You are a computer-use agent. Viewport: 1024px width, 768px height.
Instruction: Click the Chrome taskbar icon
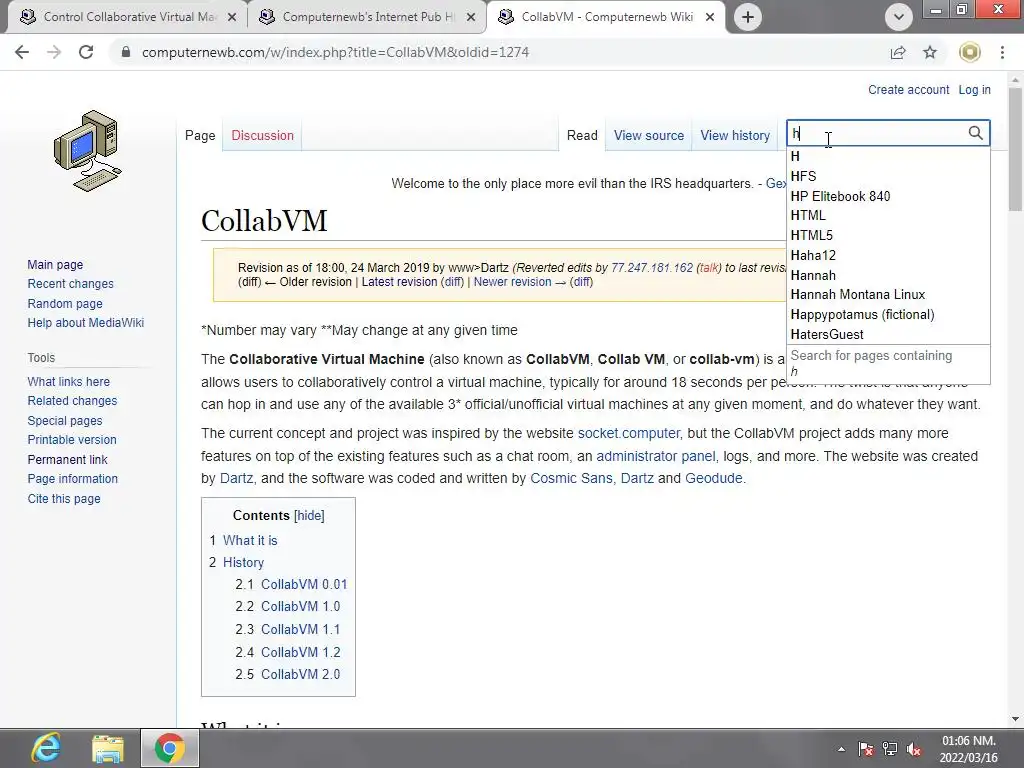[170, 748]
